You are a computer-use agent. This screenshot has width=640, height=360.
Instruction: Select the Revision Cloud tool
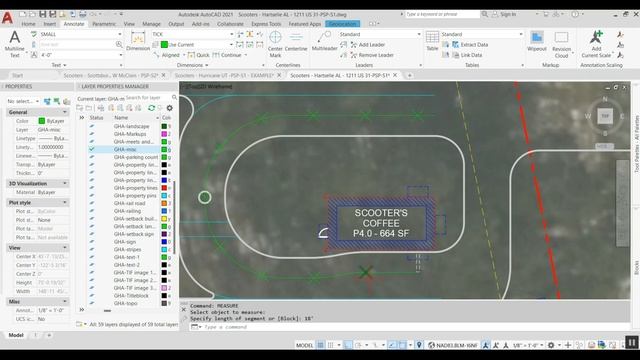click(x=561, y=44)
